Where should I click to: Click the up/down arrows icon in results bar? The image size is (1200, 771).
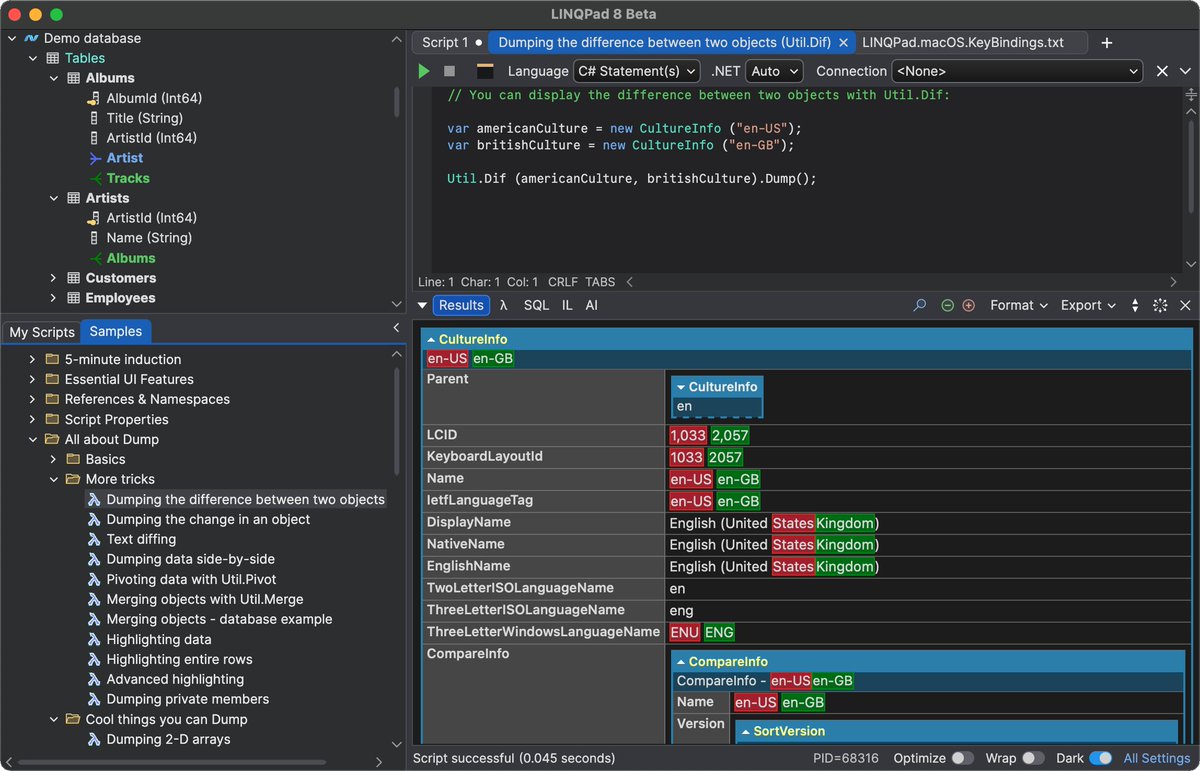point(1135,305)
